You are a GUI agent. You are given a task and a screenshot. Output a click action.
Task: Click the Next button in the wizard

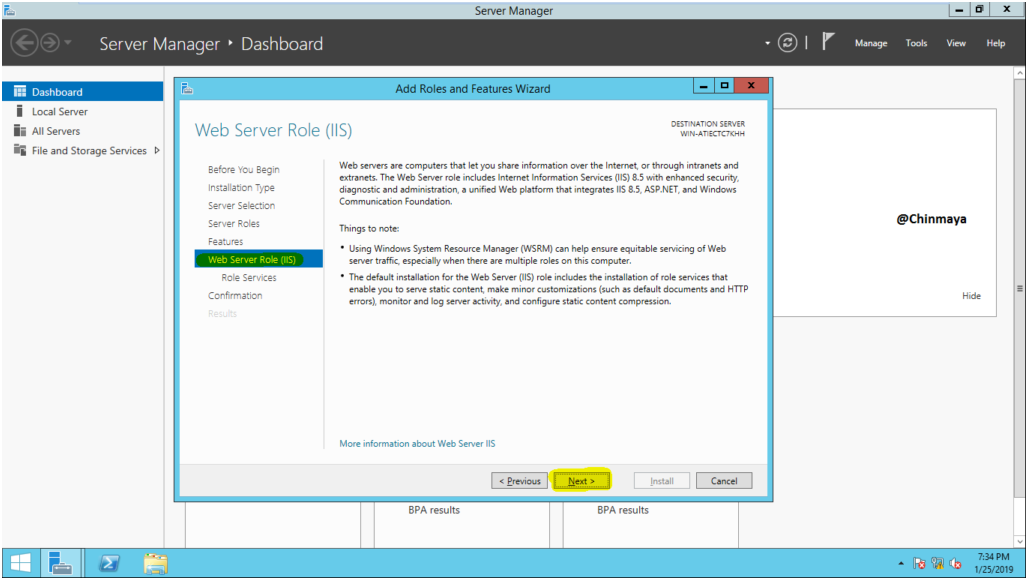(x=582, y=480)
